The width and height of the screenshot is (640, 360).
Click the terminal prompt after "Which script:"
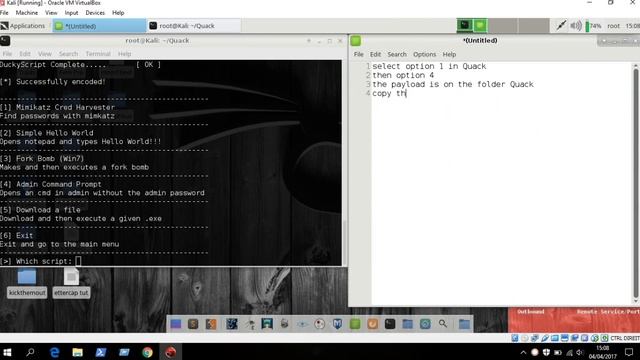pyautogui.click(x=78, y=261)
